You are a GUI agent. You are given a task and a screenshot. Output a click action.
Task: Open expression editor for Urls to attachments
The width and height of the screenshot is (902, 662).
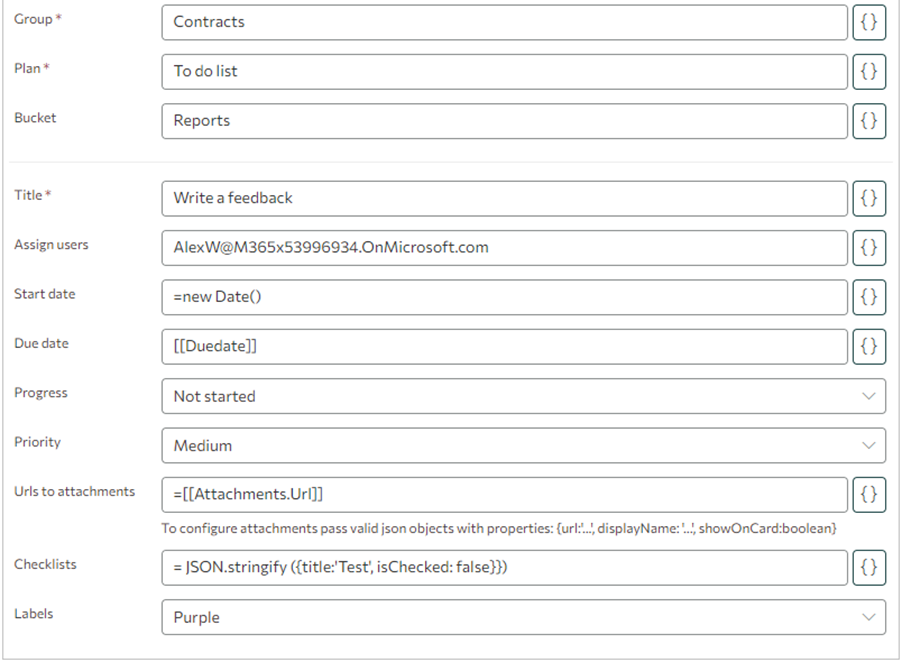869,494
